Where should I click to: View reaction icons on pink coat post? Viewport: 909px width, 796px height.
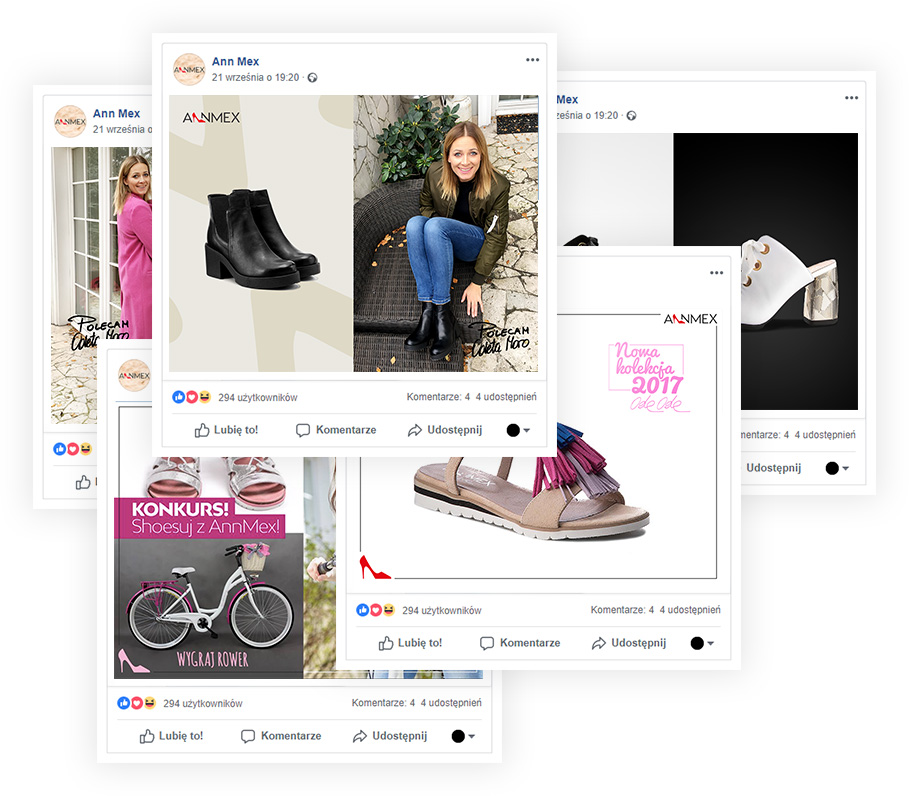72,449
